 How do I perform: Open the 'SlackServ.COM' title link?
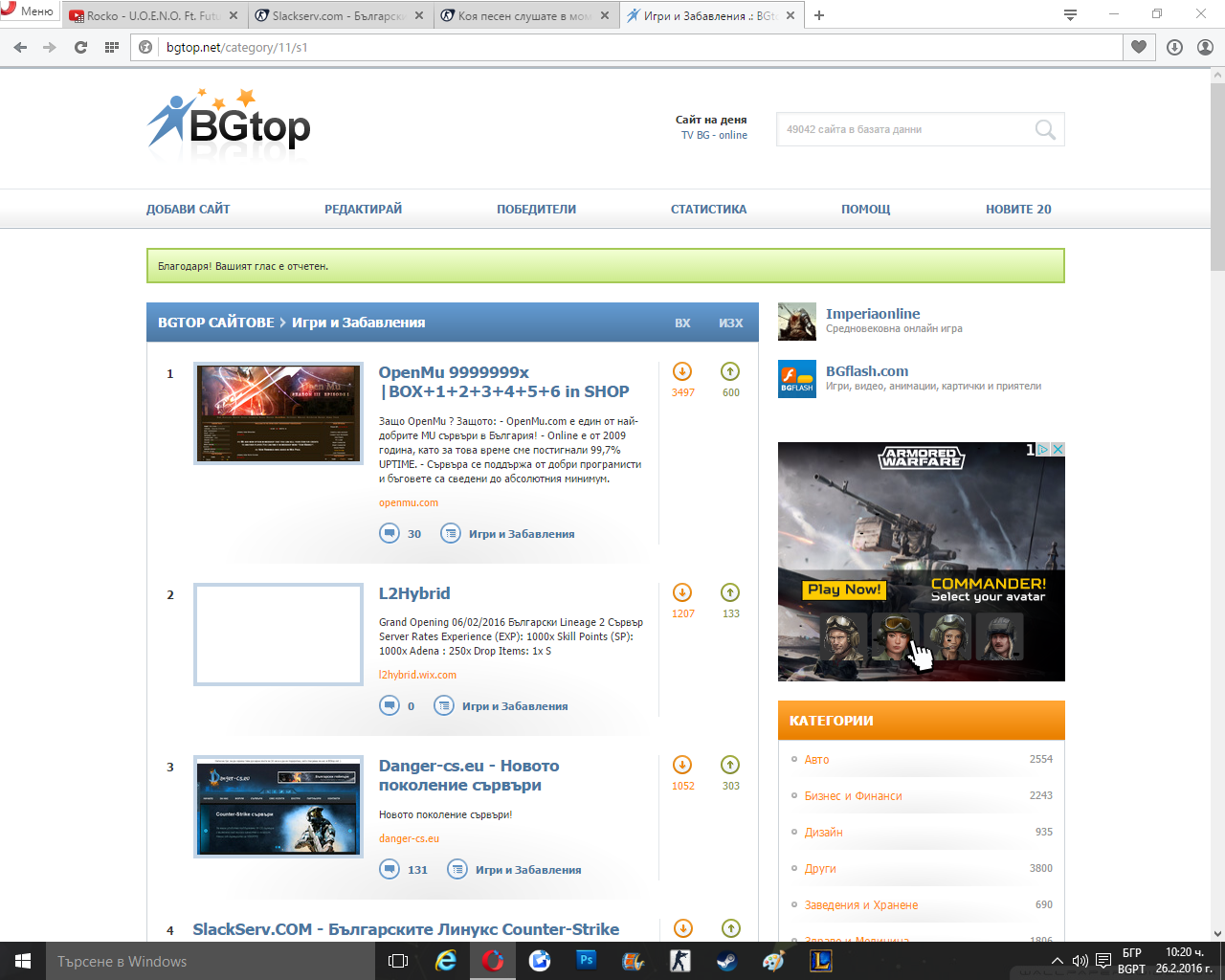click(x=406, y=929)
